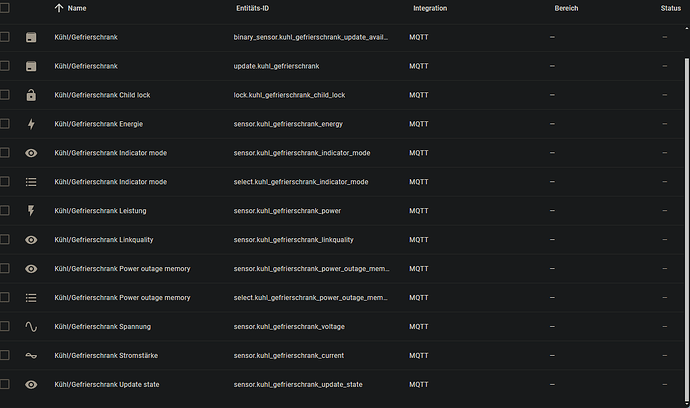The height and width of the screenshot is (408, 690).
Task: Click the eye icon for Update state
Action: [31, 385]
